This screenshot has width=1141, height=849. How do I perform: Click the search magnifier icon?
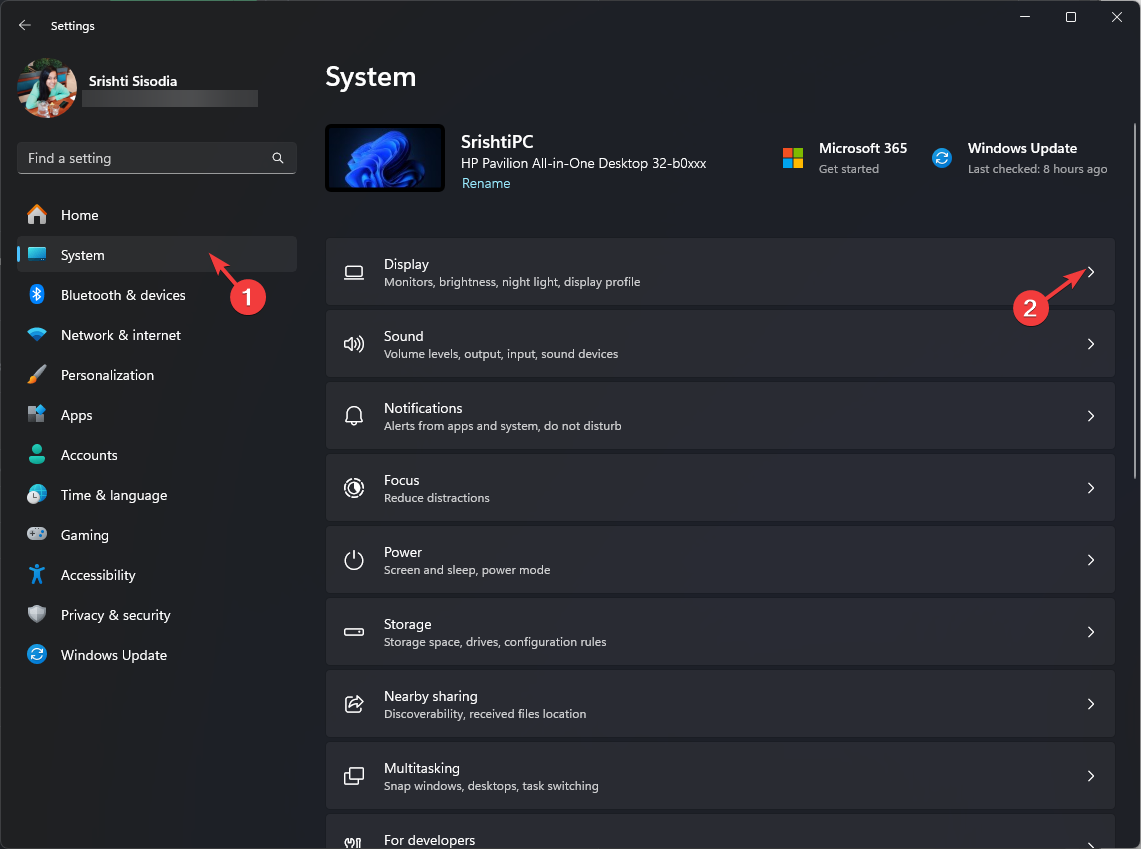tap(278, 158)
